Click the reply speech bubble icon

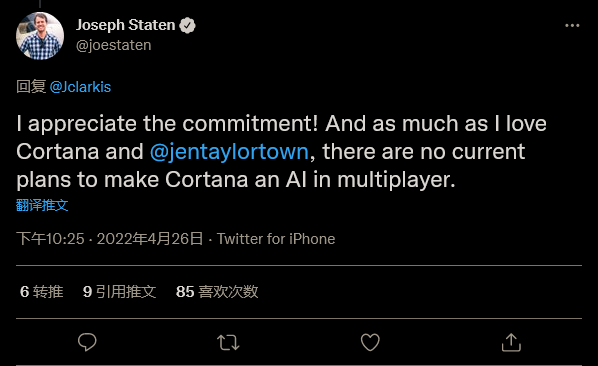87,342
